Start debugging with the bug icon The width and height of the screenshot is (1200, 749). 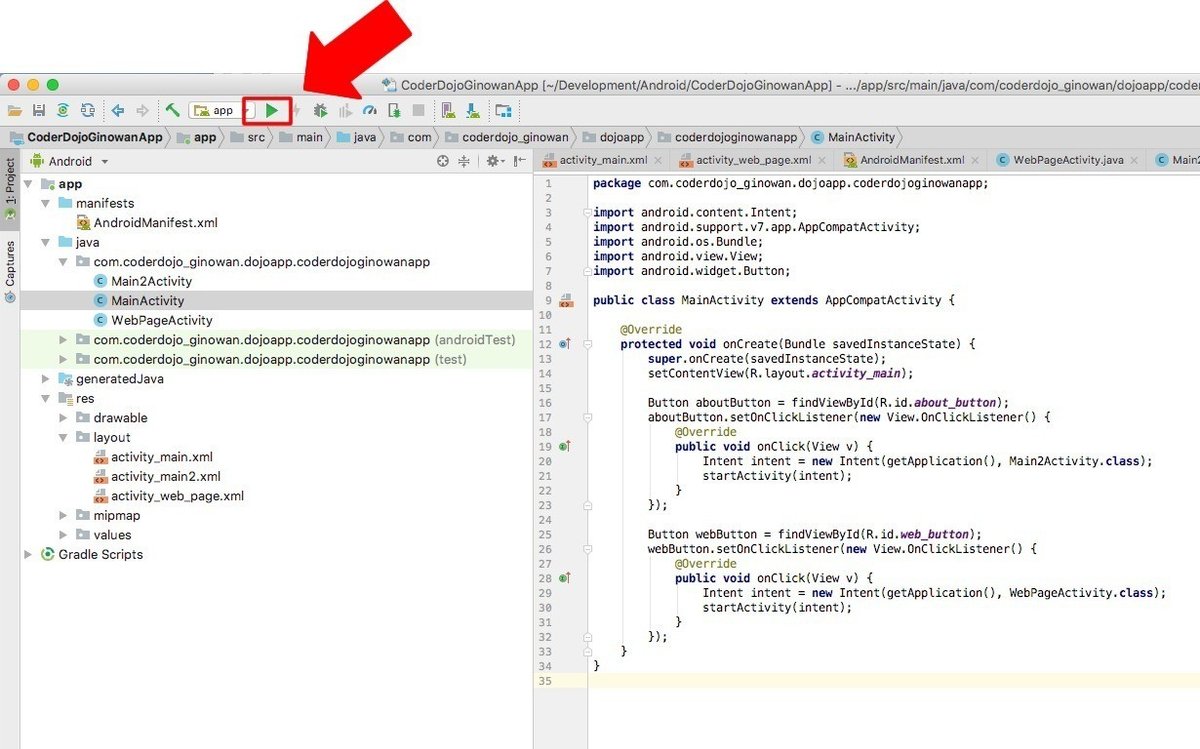[x=321, y=110]
